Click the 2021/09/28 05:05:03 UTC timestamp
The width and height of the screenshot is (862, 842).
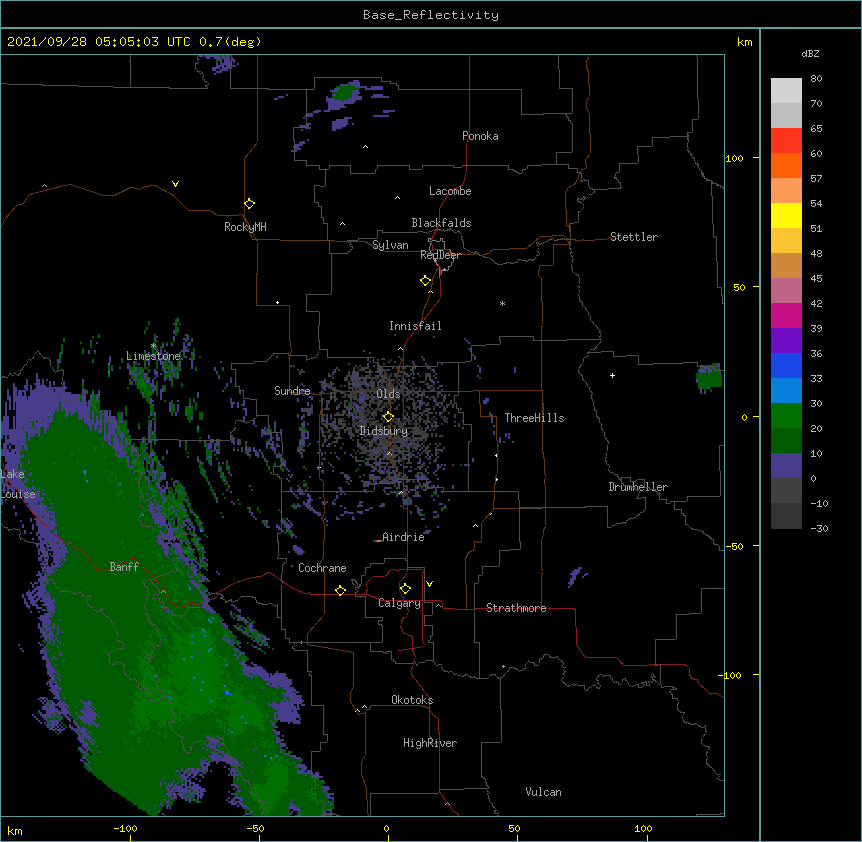(x=99, y=42)
